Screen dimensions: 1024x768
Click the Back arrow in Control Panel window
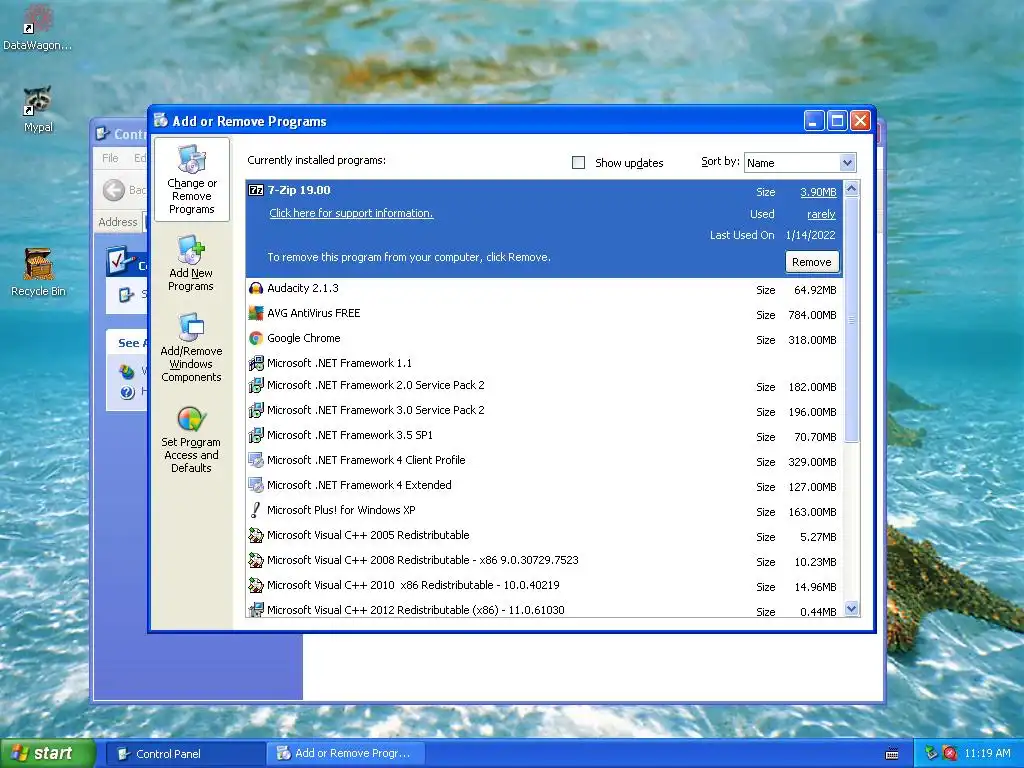[114, 190]
